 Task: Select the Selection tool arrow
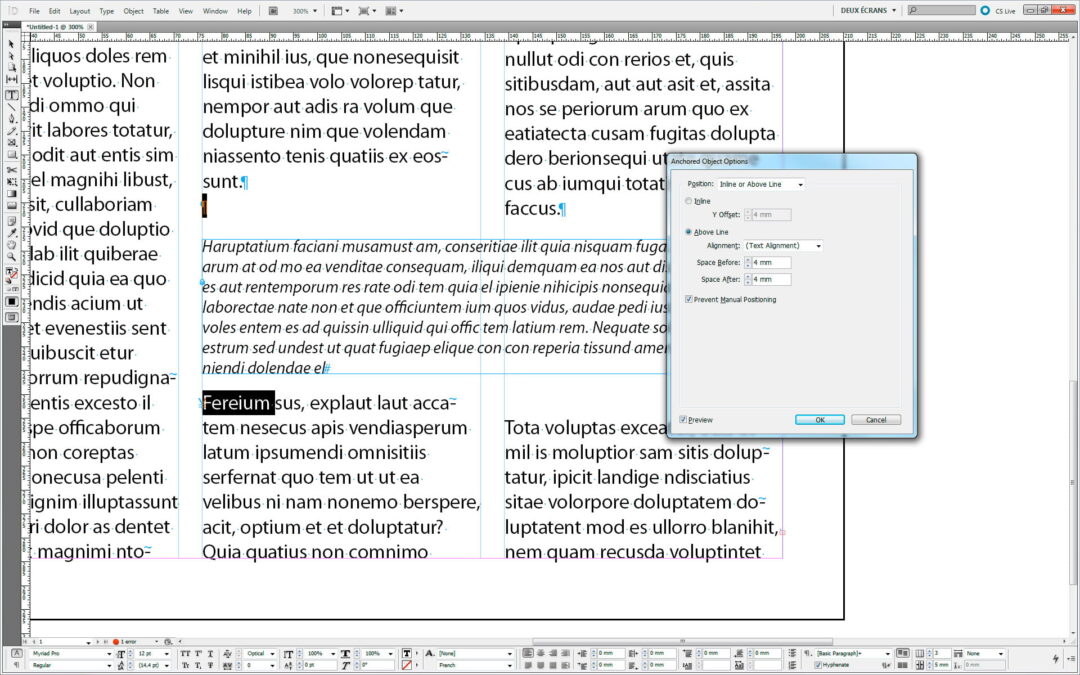[x=12, y=43]
